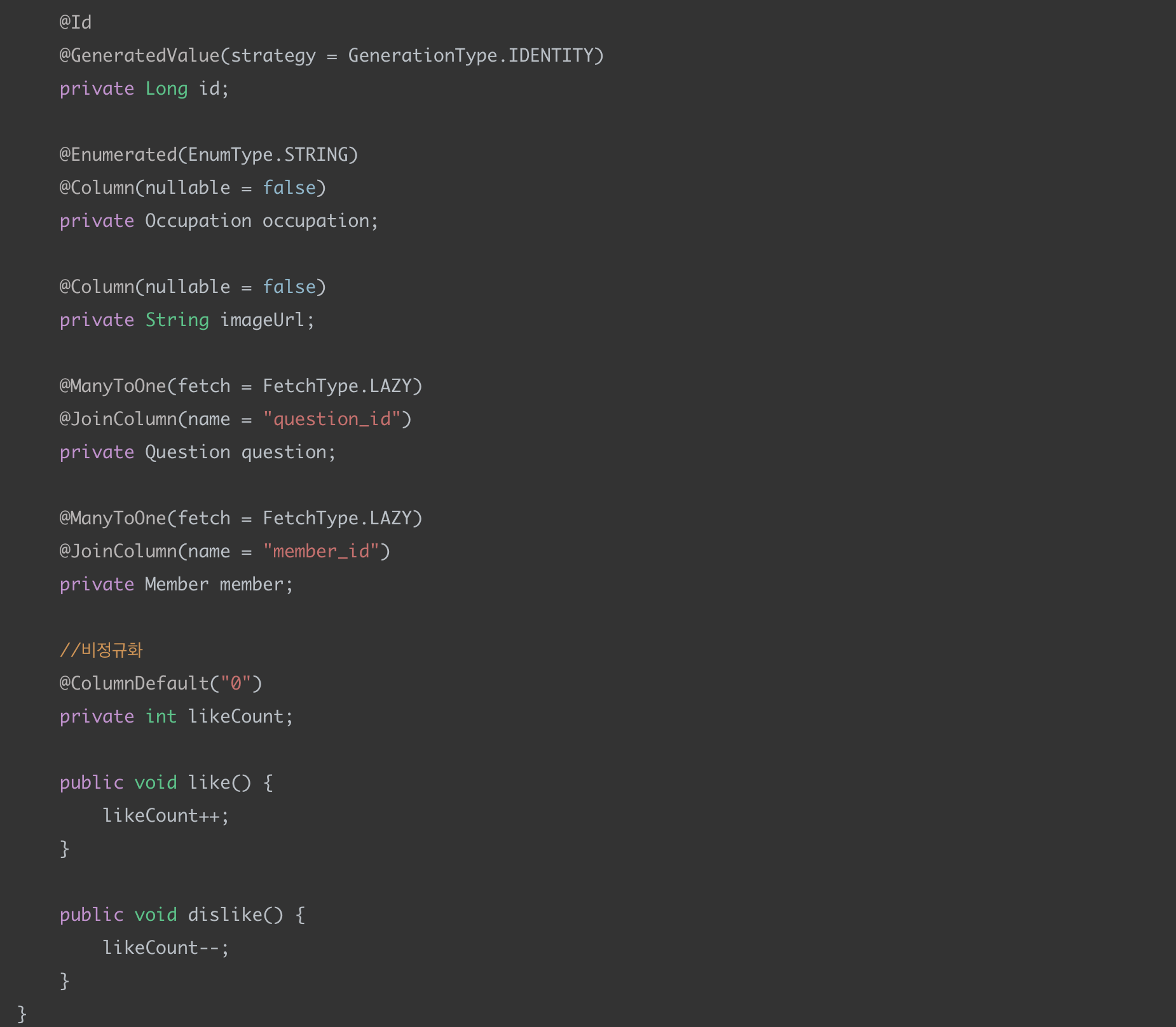Click the @GeneratedValue annotation line
This screenshot has height=1027, width=1176.
pos(332,55)
